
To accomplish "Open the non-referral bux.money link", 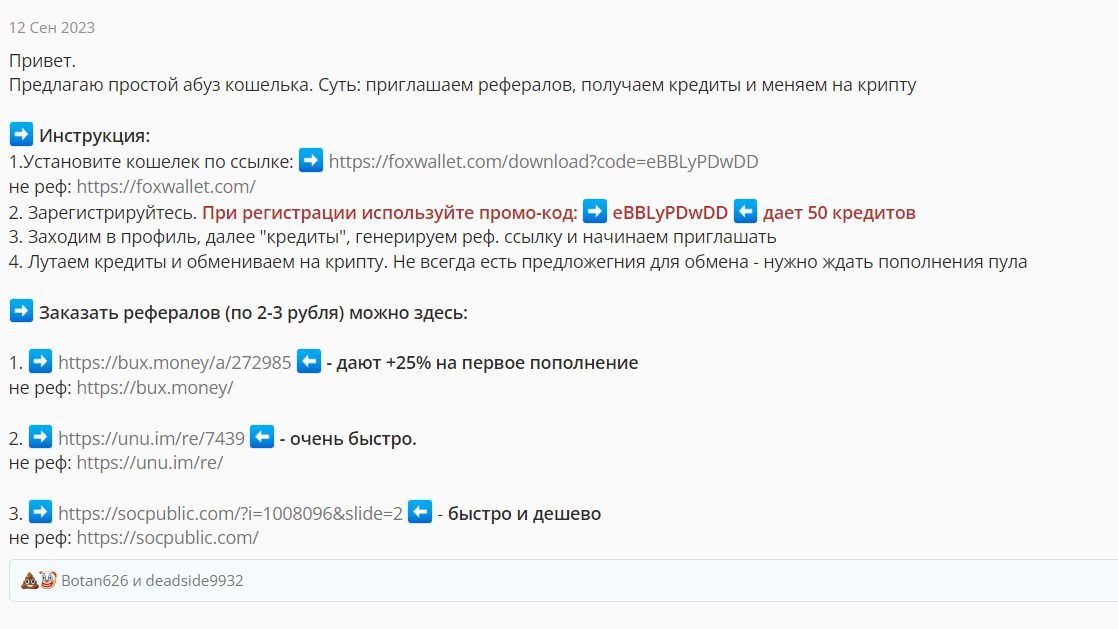I will (x=154, y=388).
